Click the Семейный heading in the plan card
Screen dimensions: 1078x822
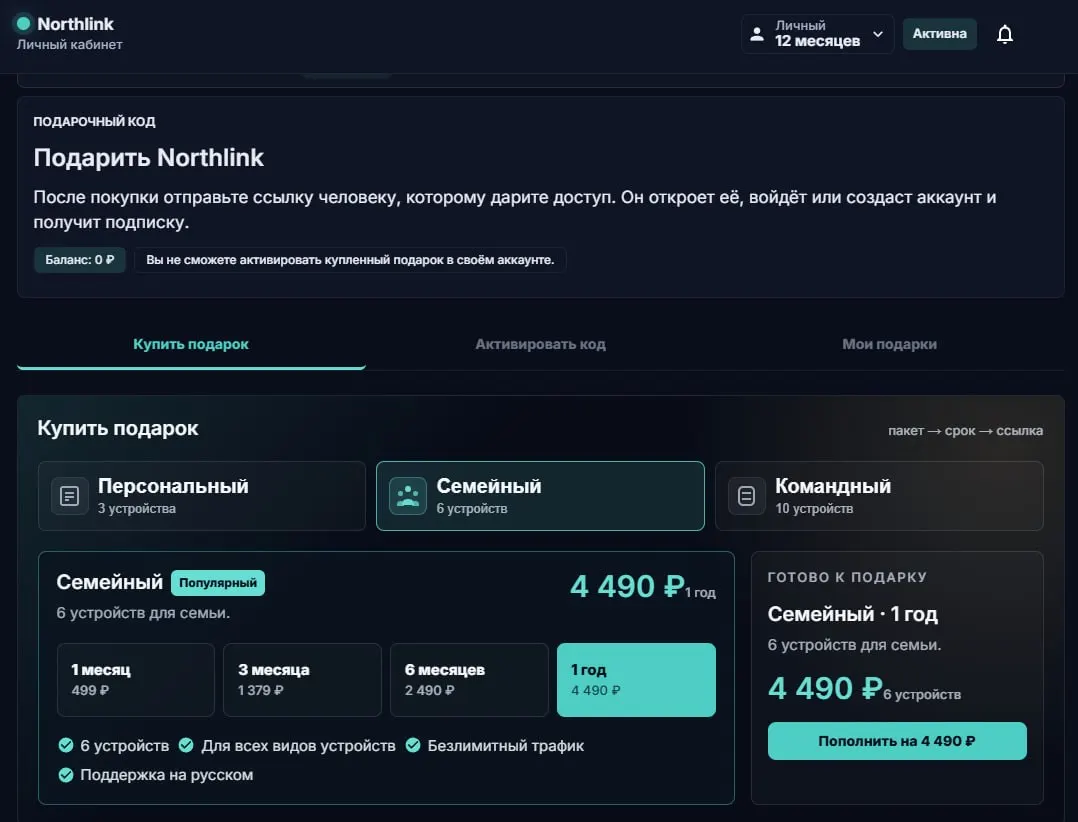(x=109, y=582)
